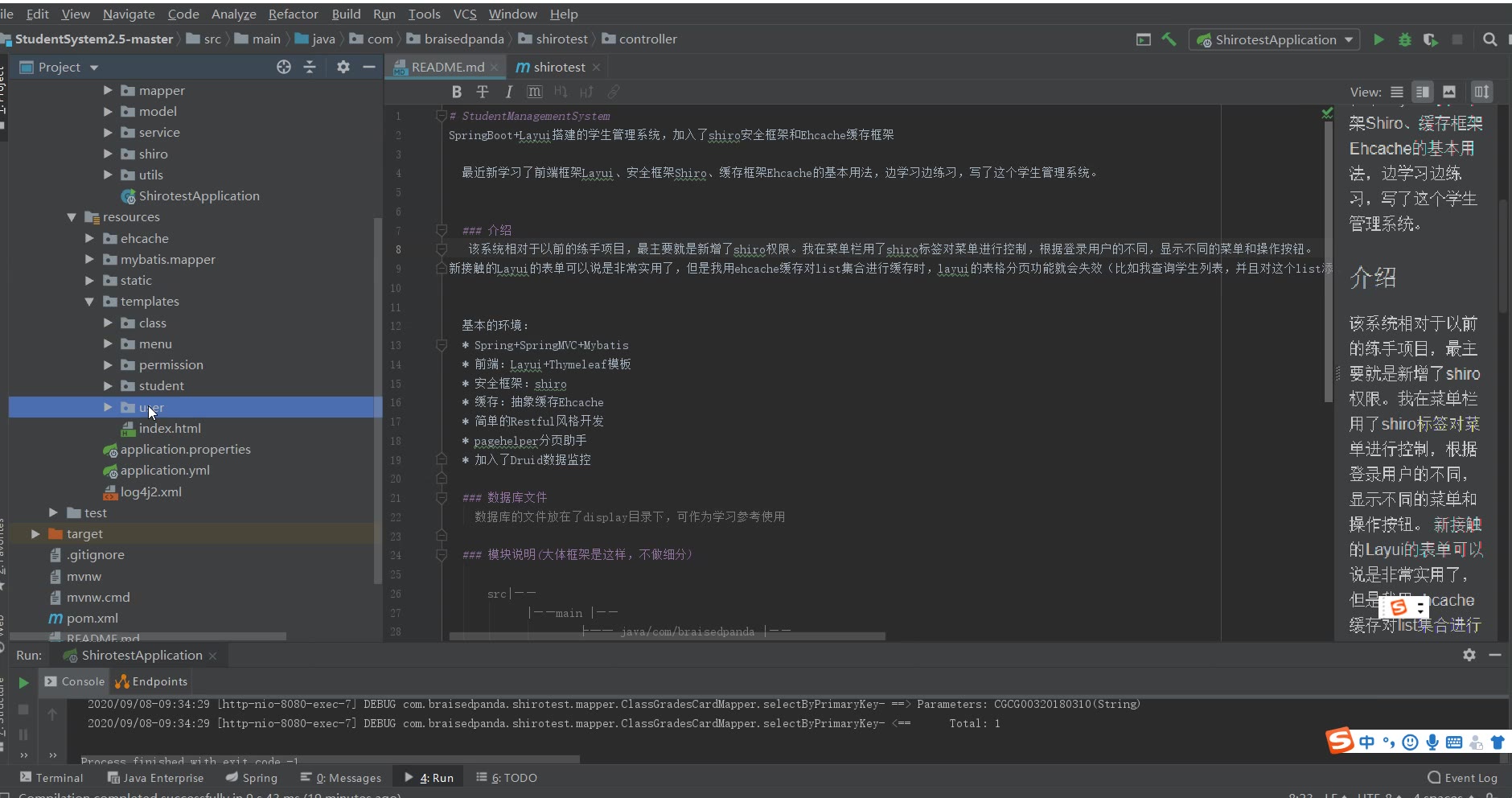Select index.html in the project tree
This screenshot has height=798, width=1512.
point(170,429)
